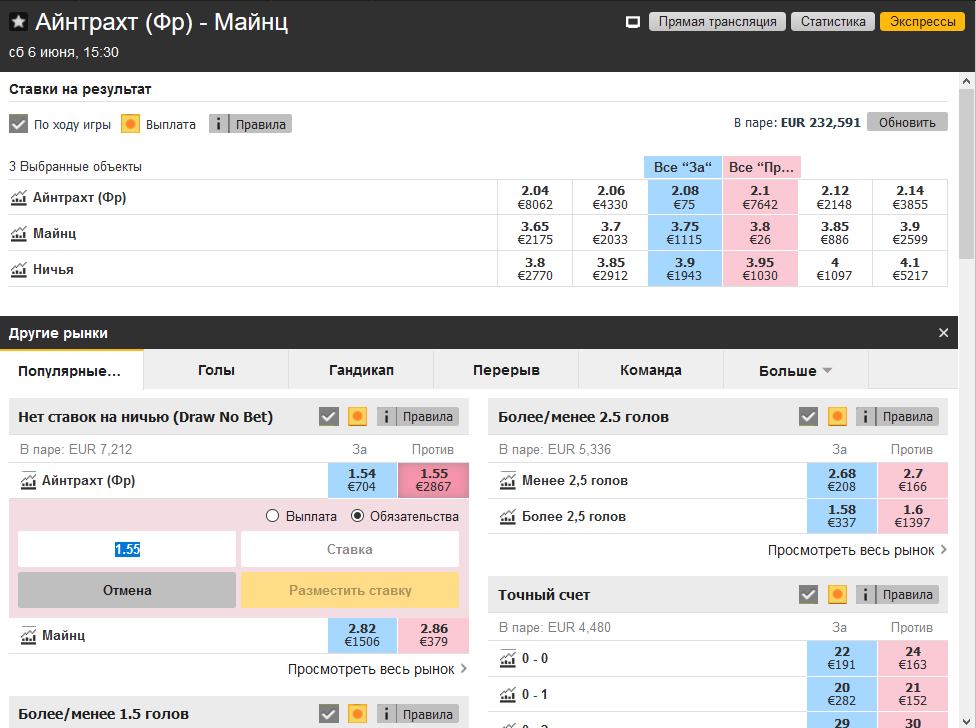
Task: Toggle orange payout indicator in Draw No Bet header
Action: click(357, 416)
